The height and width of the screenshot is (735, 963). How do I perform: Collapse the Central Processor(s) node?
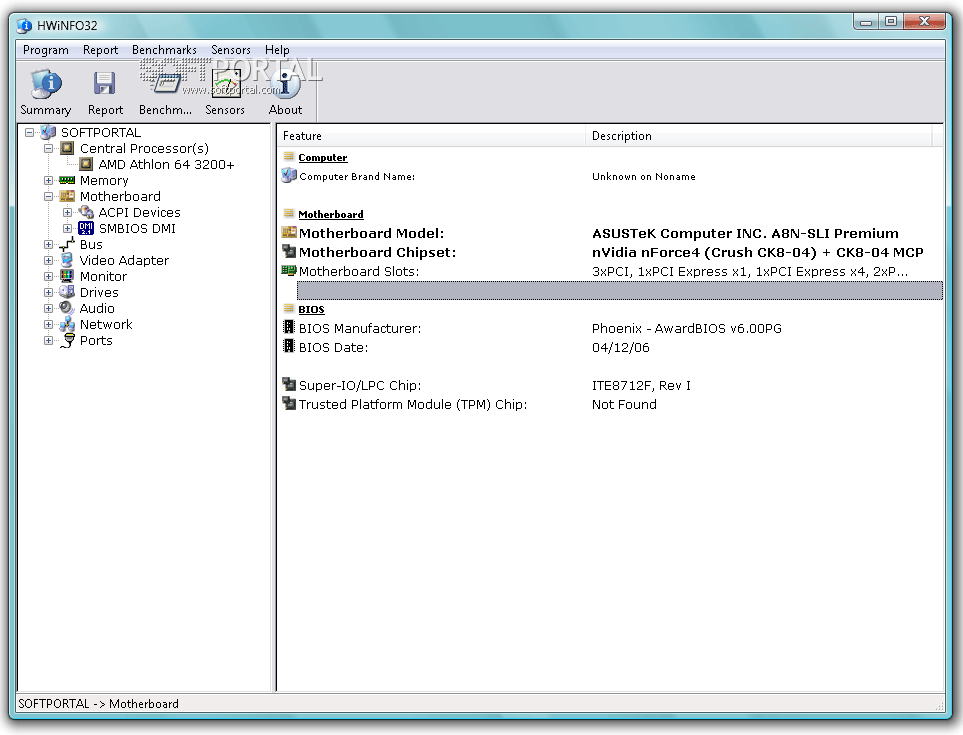[x=48, y=149]
